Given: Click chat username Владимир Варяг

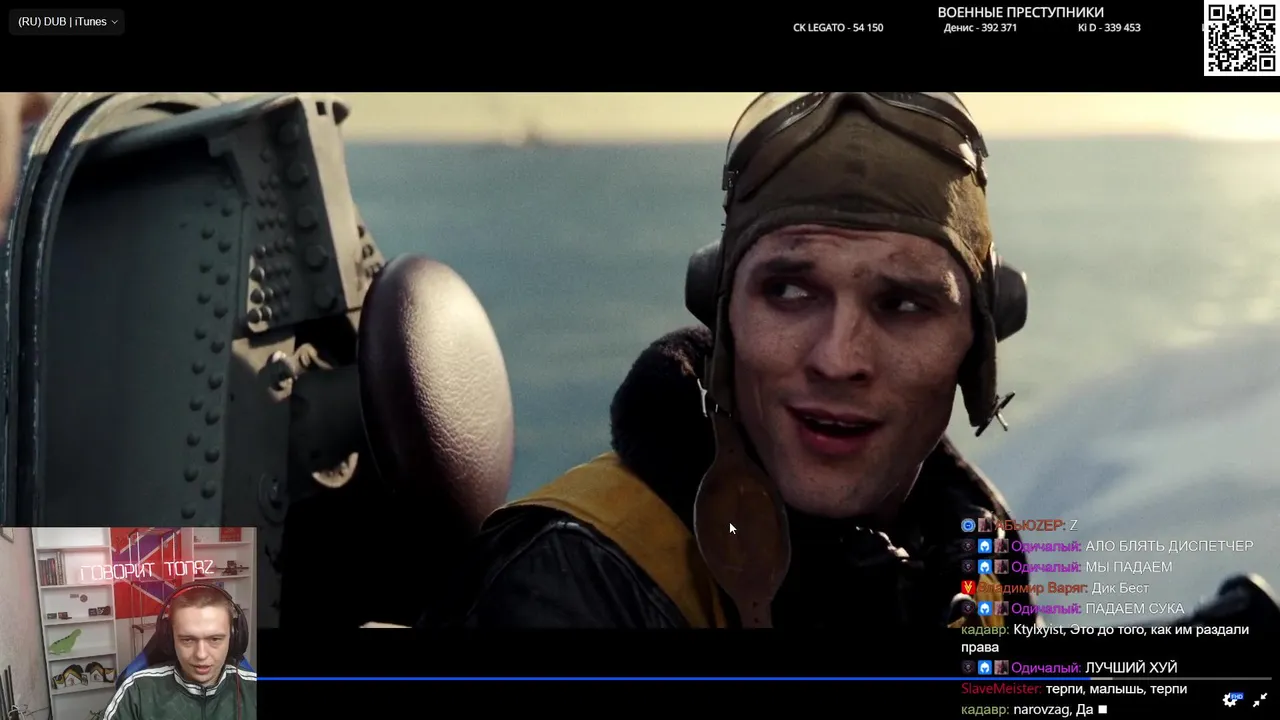Looking at the screenshot, I should point(1031,588).
